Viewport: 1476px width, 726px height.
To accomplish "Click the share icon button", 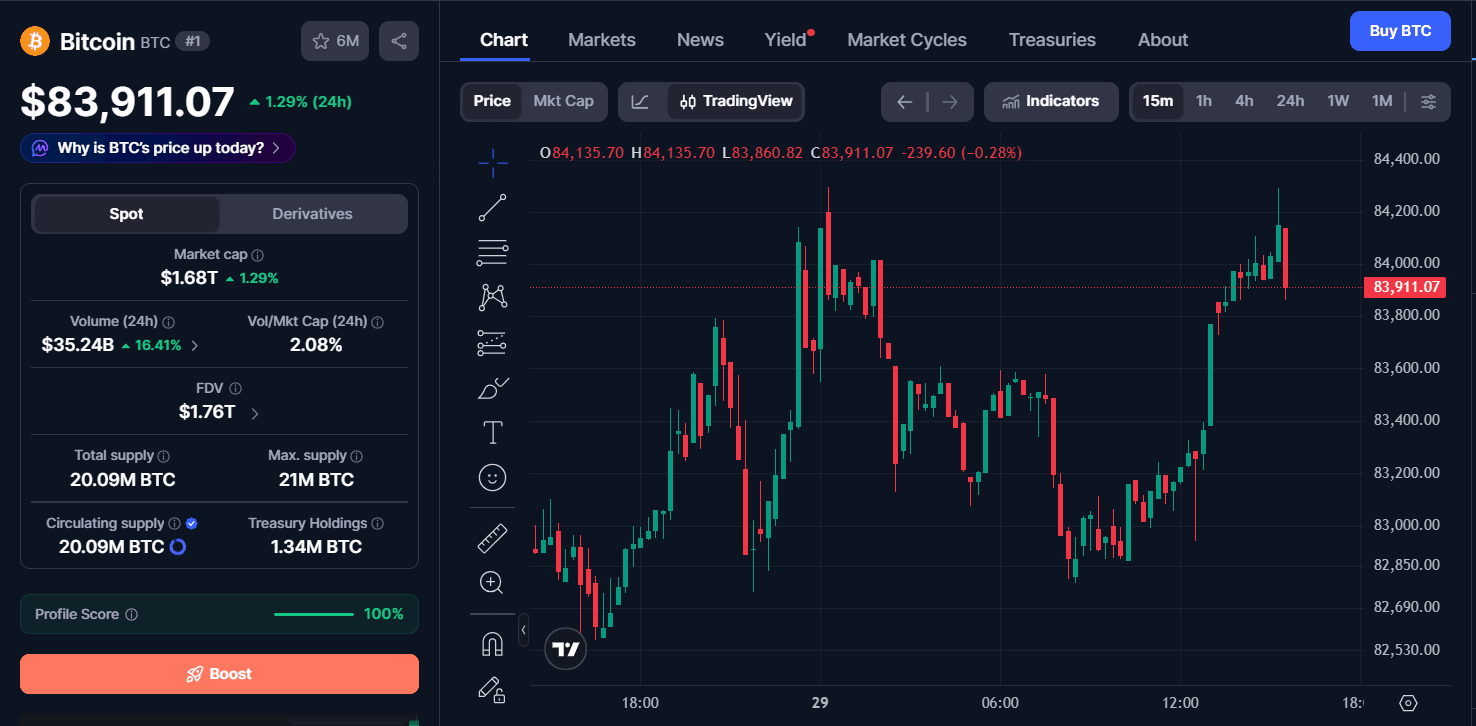I will [399, 41].
